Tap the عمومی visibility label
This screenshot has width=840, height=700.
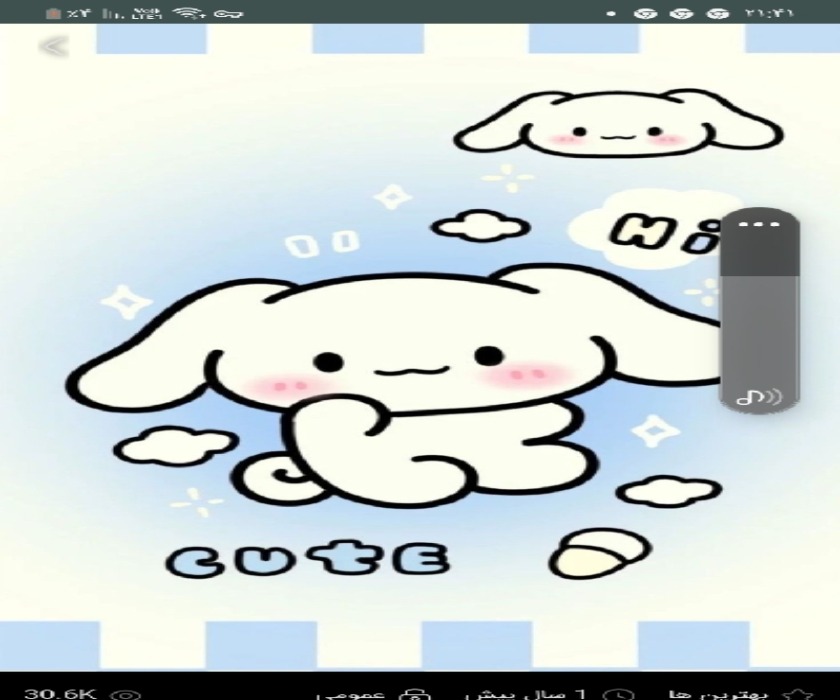coord(350,695)
